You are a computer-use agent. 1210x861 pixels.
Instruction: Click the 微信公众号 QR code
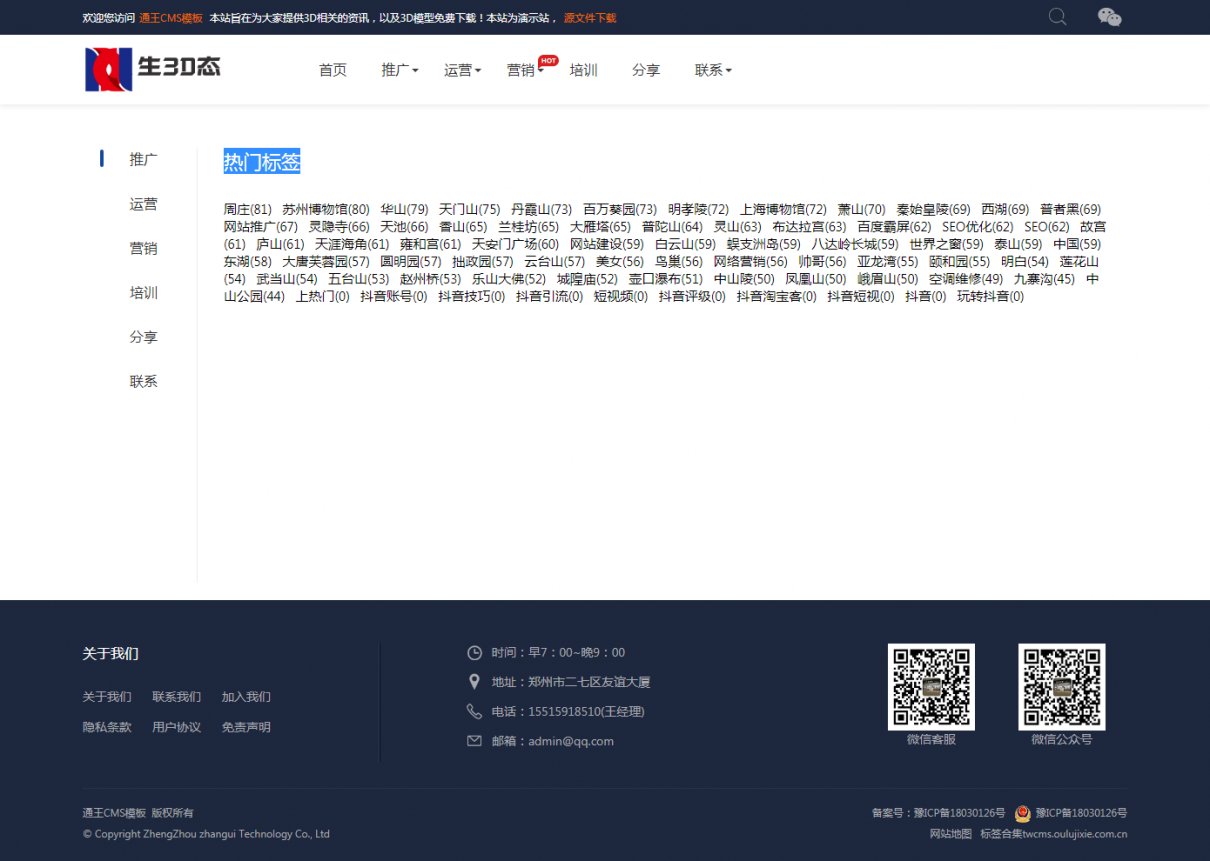(x=1061, y=686)
